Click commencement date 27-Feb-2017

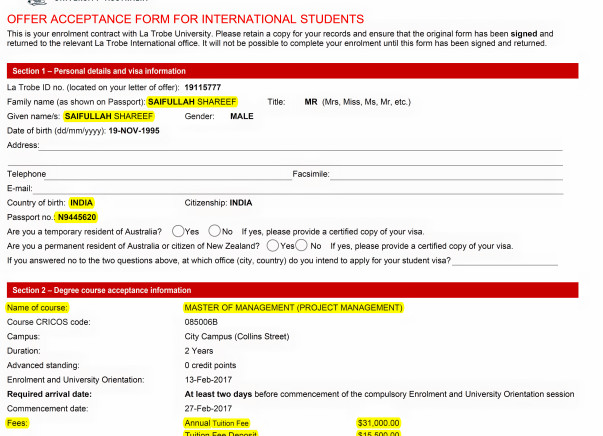pos(208,409)
